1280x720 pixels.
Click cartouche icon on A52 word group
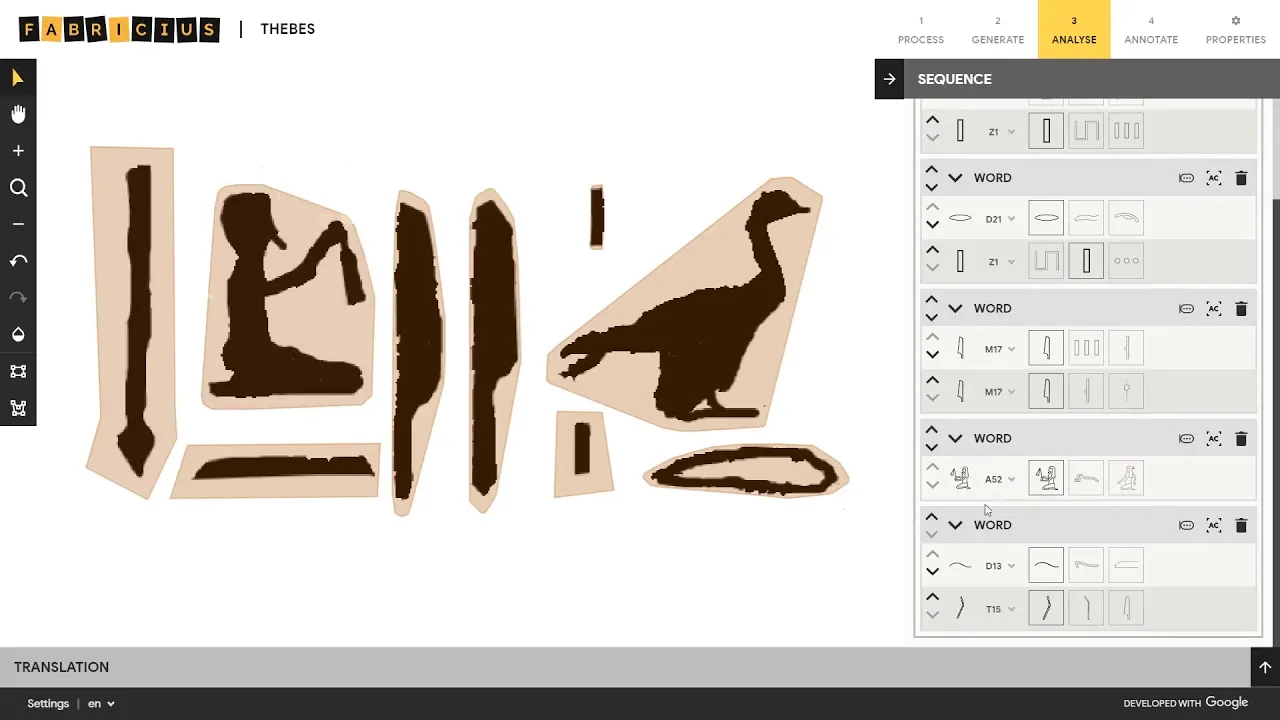click(1186, 439)
